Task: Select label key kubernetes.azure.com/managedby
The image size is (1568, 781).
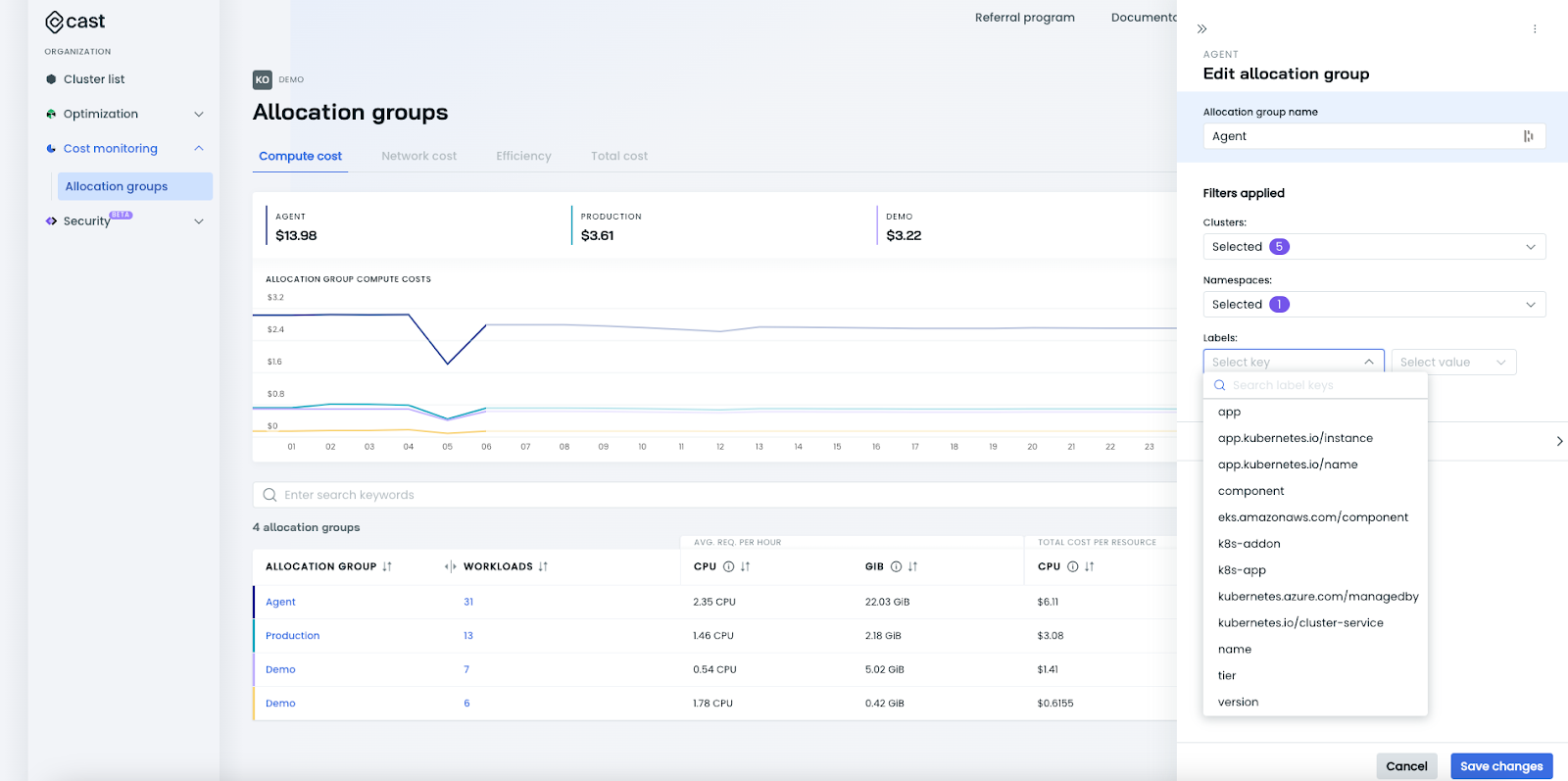Action: coord(1315,597)
